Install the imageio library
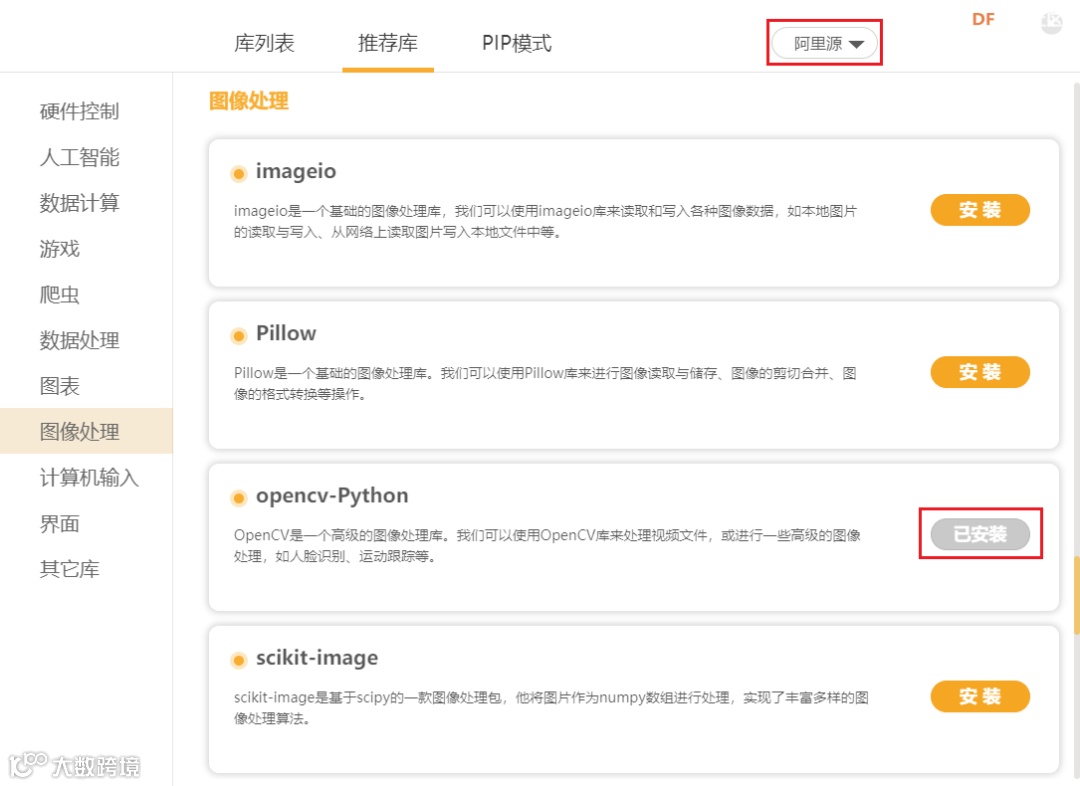Screen dimensions: 1080x786 pyautogui.click(x=980, y=210)
